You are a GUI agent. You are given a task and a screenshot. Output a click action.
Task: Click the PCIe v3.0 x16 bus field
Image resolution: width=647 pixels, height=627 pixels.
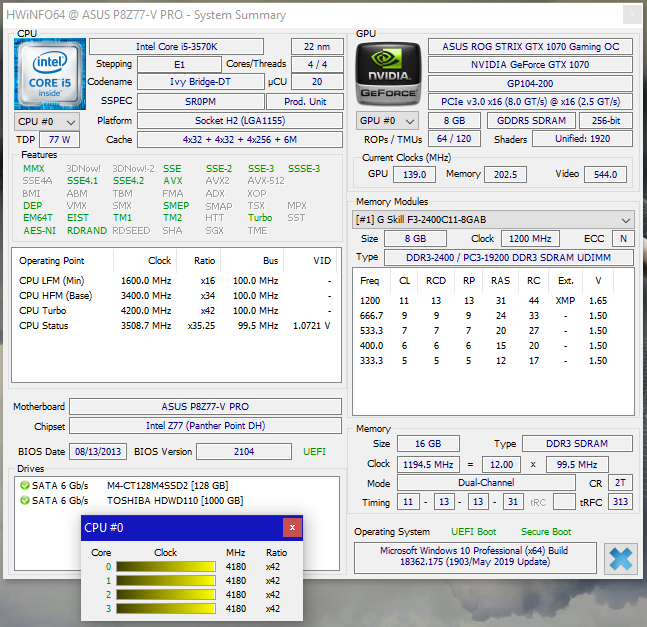pos(530,102)
